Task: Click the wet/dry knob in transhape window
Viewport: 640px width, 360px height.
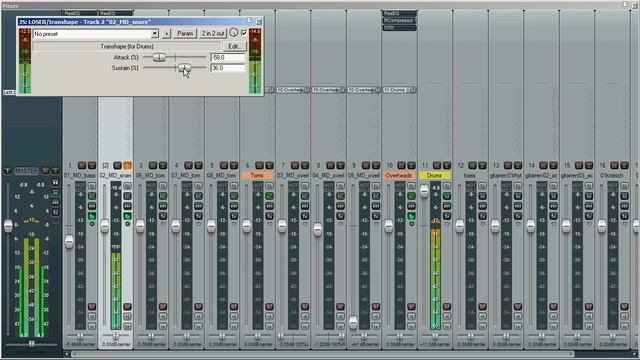Action: coord(233,33)
